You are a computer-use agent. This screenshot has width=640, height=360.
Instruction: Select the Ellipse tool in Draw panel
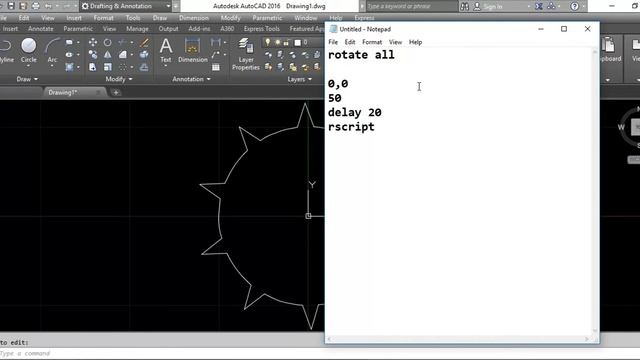coord(69,55)
